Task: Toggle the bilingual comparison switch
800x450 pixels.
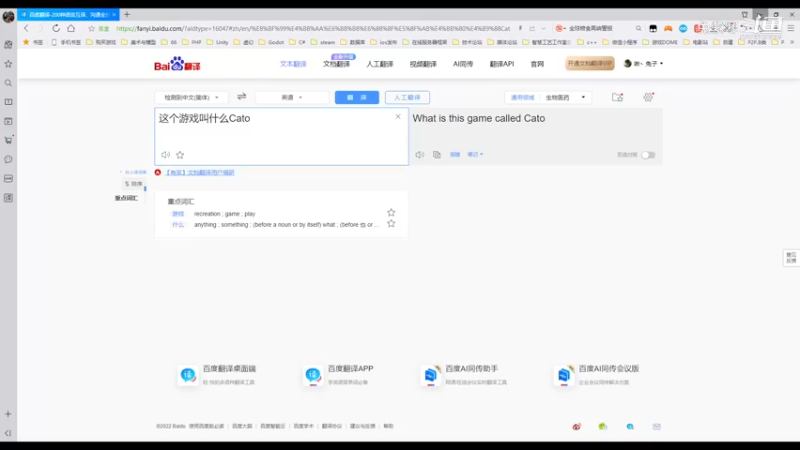Action: [648, 155]
